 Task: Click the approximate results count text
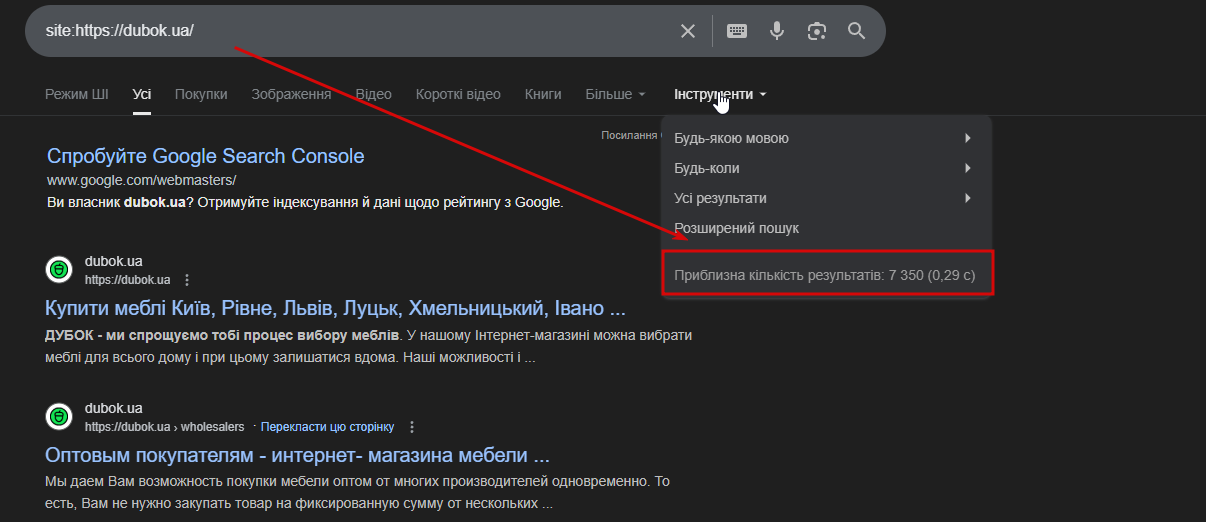point(825,274)
